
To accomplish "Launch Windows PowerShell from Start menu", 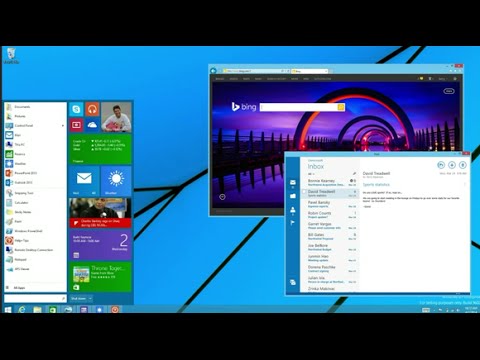I will click(35, 231).
